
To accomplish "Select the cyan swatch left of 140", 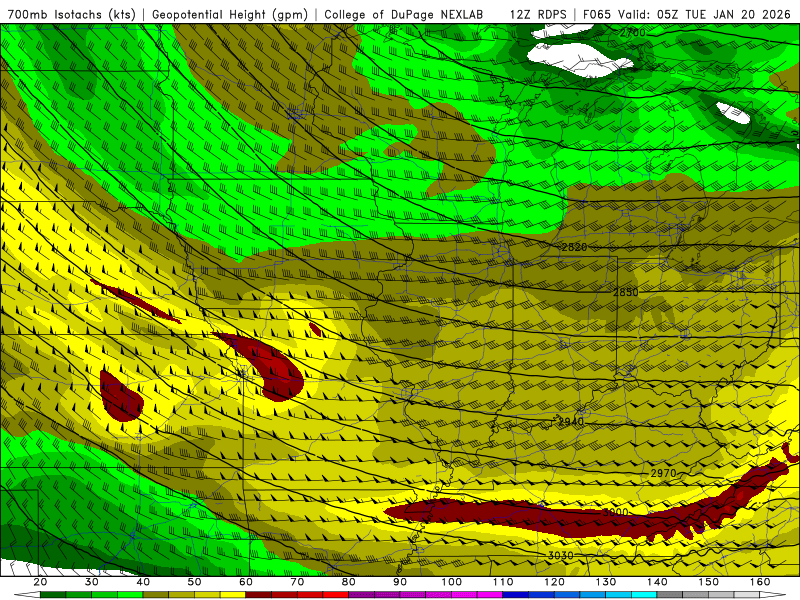I will click(644, 594).
